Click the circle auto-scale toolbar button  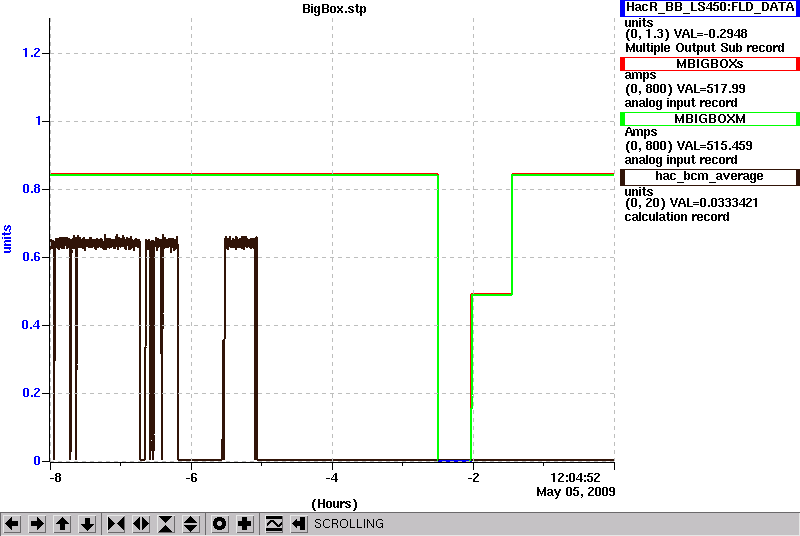click(220, 524)
